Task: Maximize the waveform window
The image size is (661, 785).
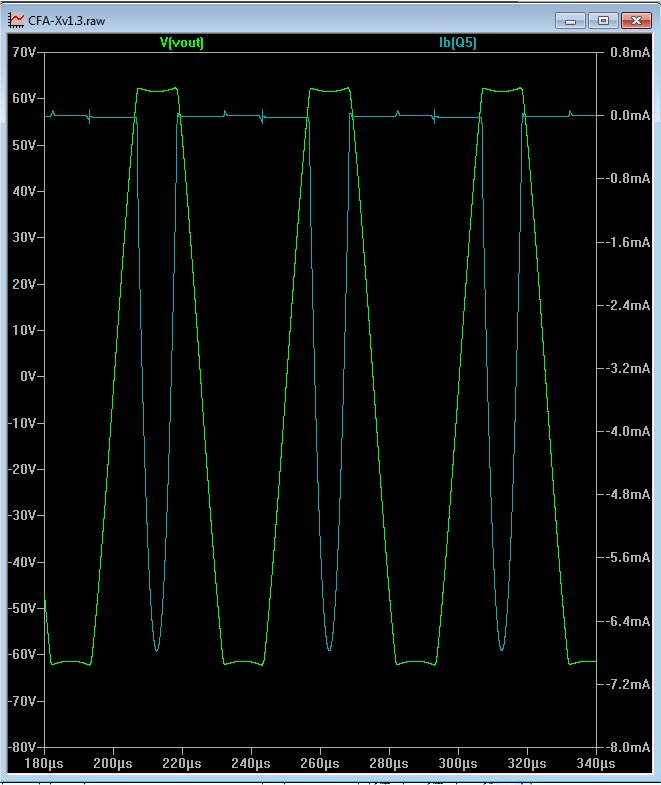Action: click(603, 21)
